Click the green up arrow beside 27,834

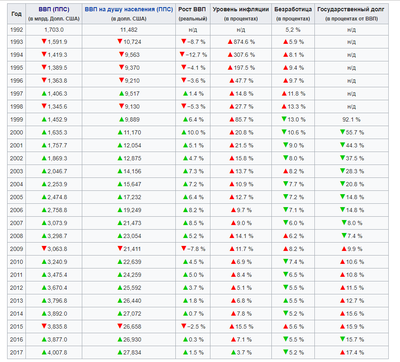(x=120, y=352)
